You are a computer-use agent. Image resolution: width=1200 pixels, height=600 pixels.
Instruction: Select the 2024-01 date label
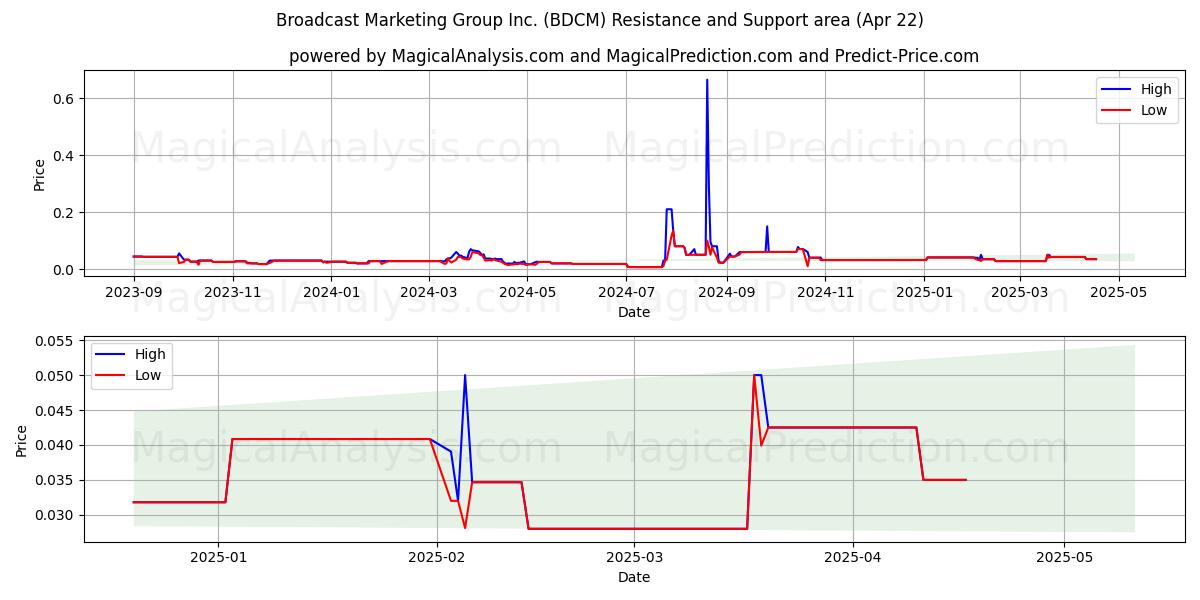(331, 292)
